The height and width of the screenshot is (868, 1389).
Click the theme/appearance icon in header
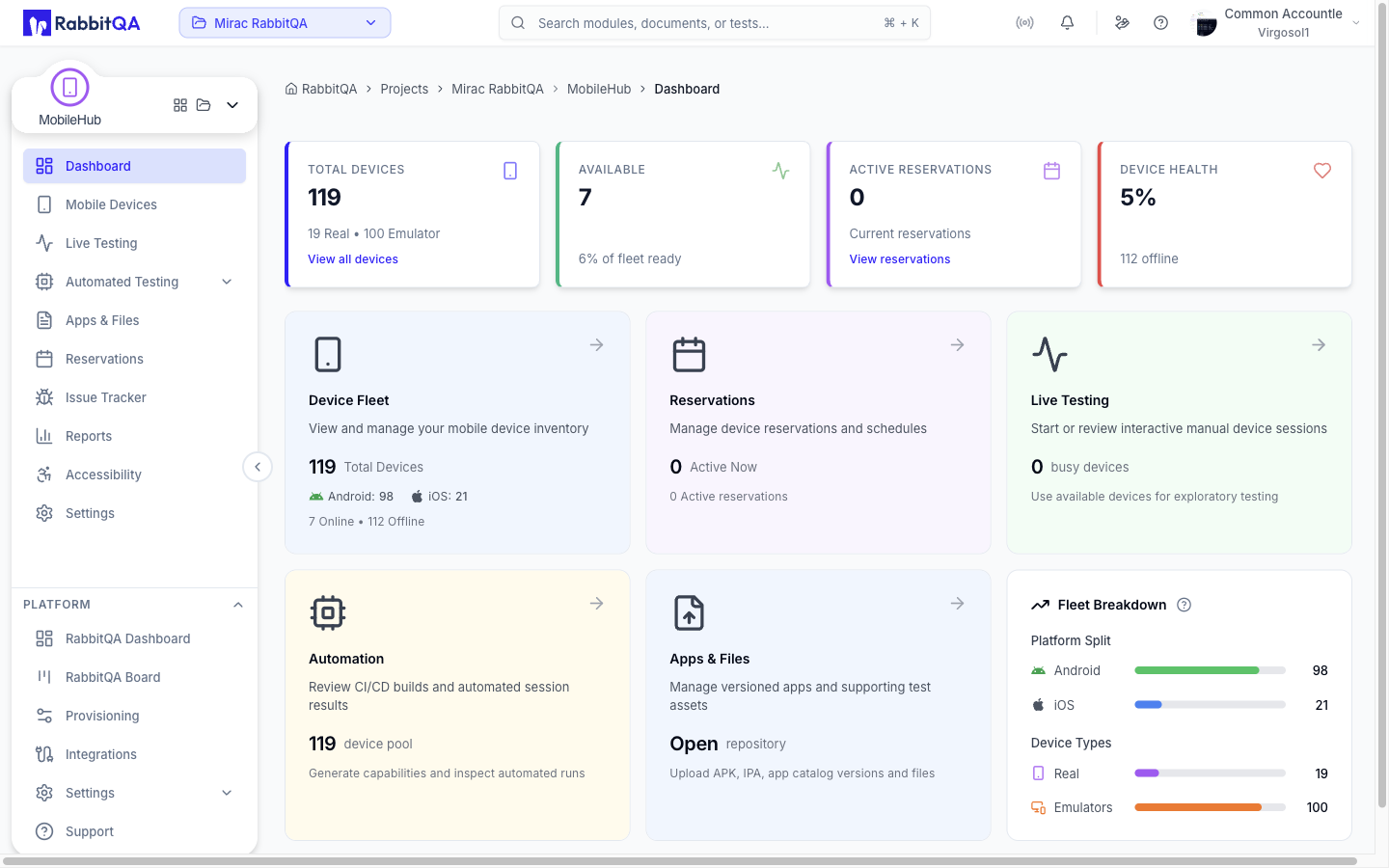pos(1122,23)
